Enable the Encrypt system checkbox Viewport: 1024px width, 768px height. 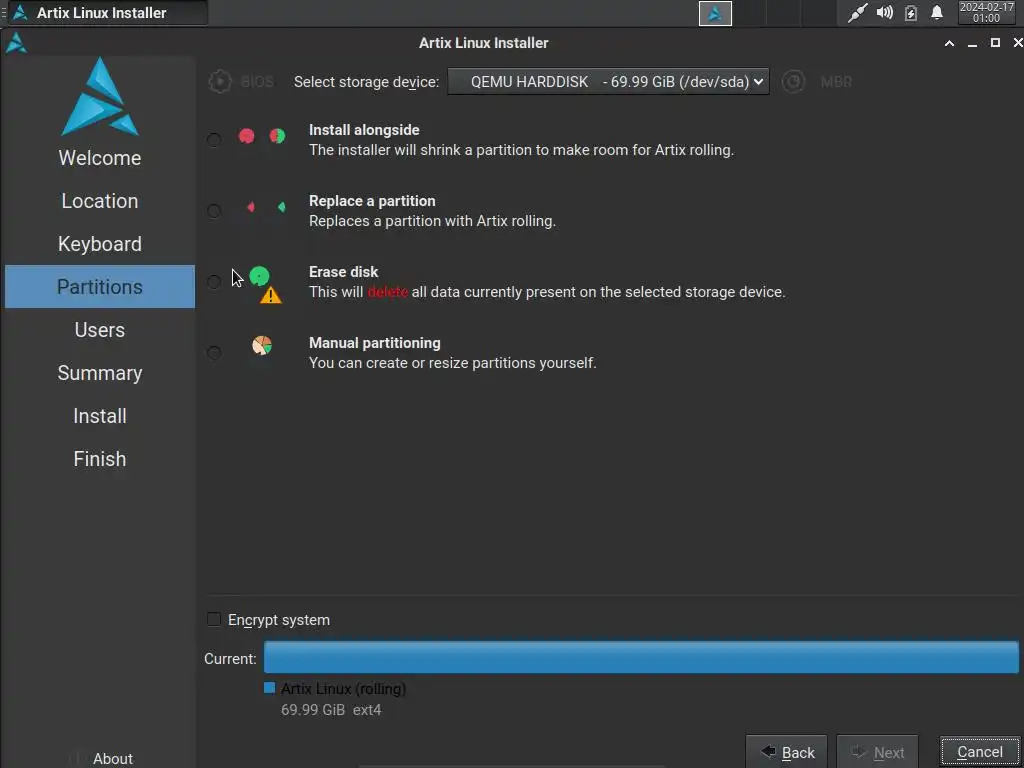(x=214, y=619)
